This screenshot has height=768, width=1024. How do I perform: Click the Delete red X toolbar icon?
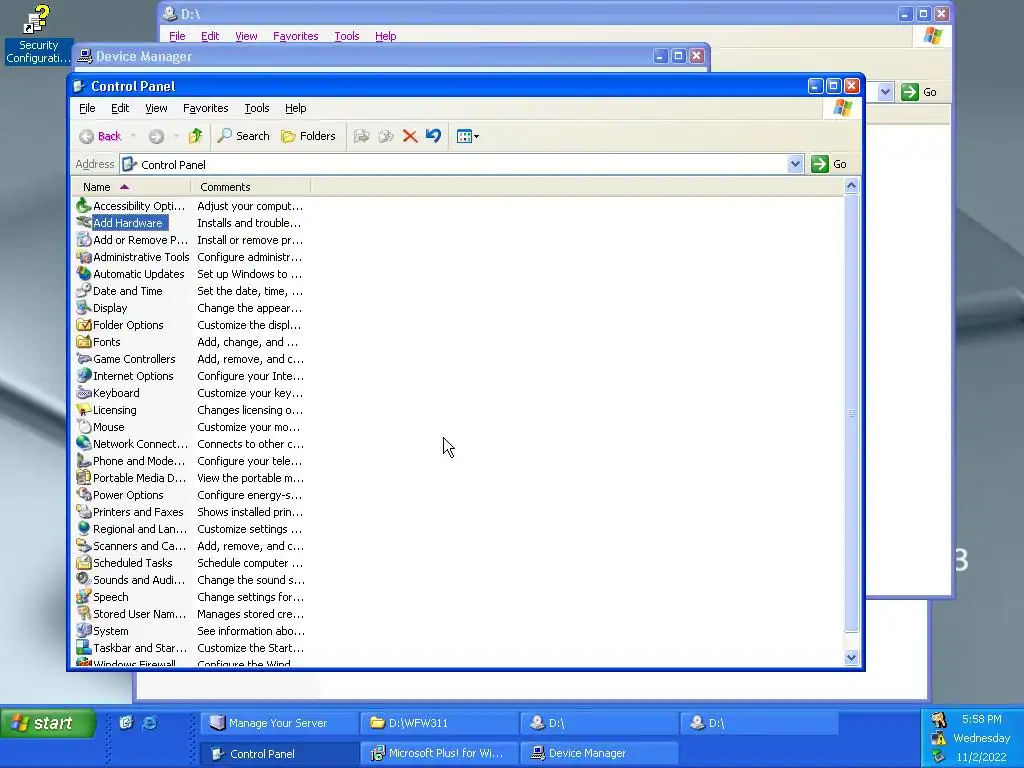pos(409,136)
